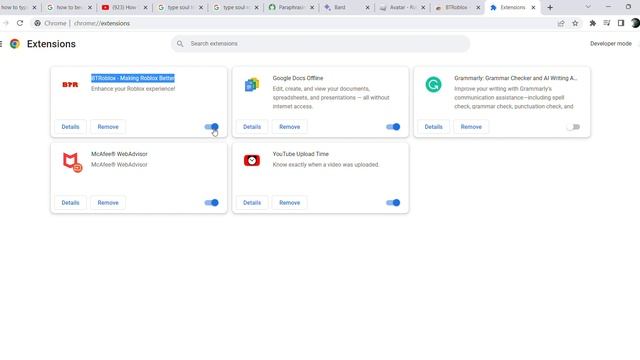Image resolution: width=640 pixels, height=360 pixels.
Task: Close the Bard tab
Action: (x=367, y=7)
